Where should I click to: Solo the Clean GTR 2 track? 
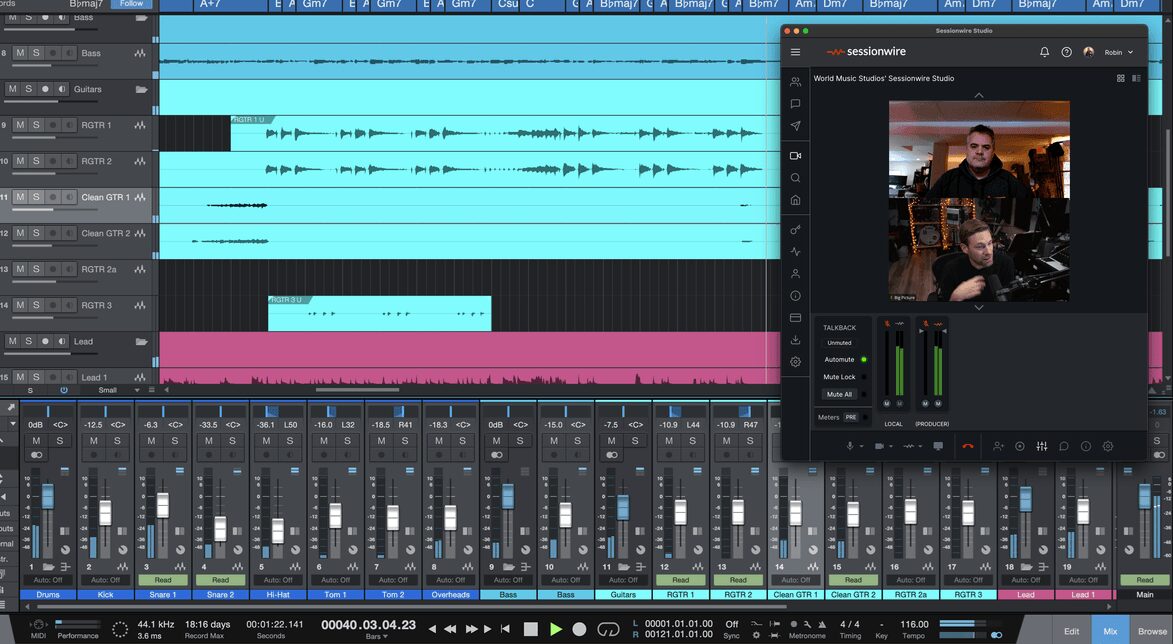(x=35, y=233)
